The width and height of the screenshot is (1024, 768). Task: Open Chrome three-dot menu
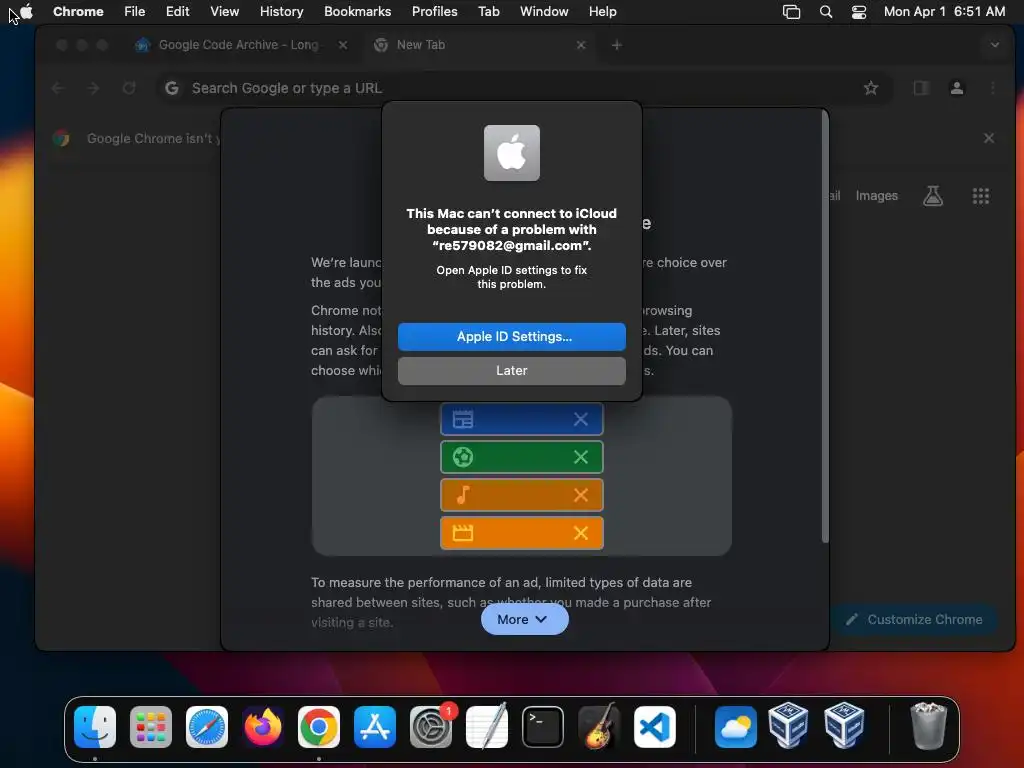point(993,88)
